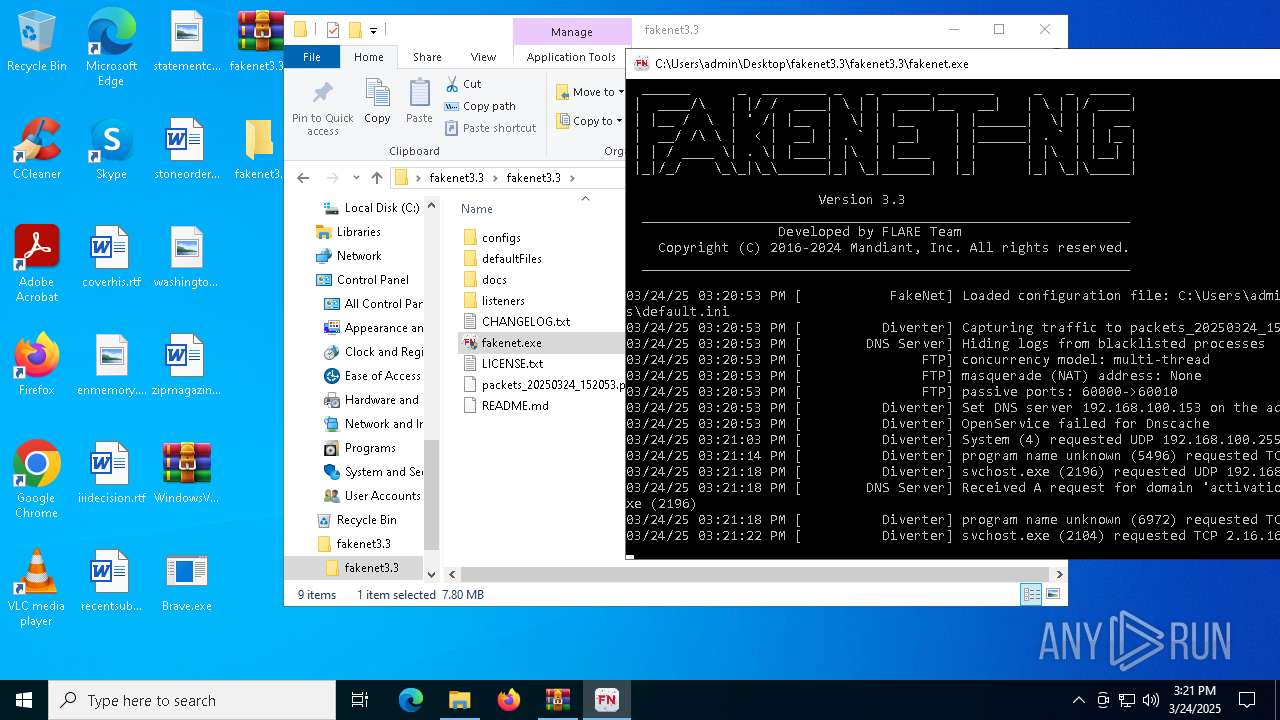The width and height of the screenshot is (1280, 720).
Task: Sort files by Name column
Action: [477, 209]
